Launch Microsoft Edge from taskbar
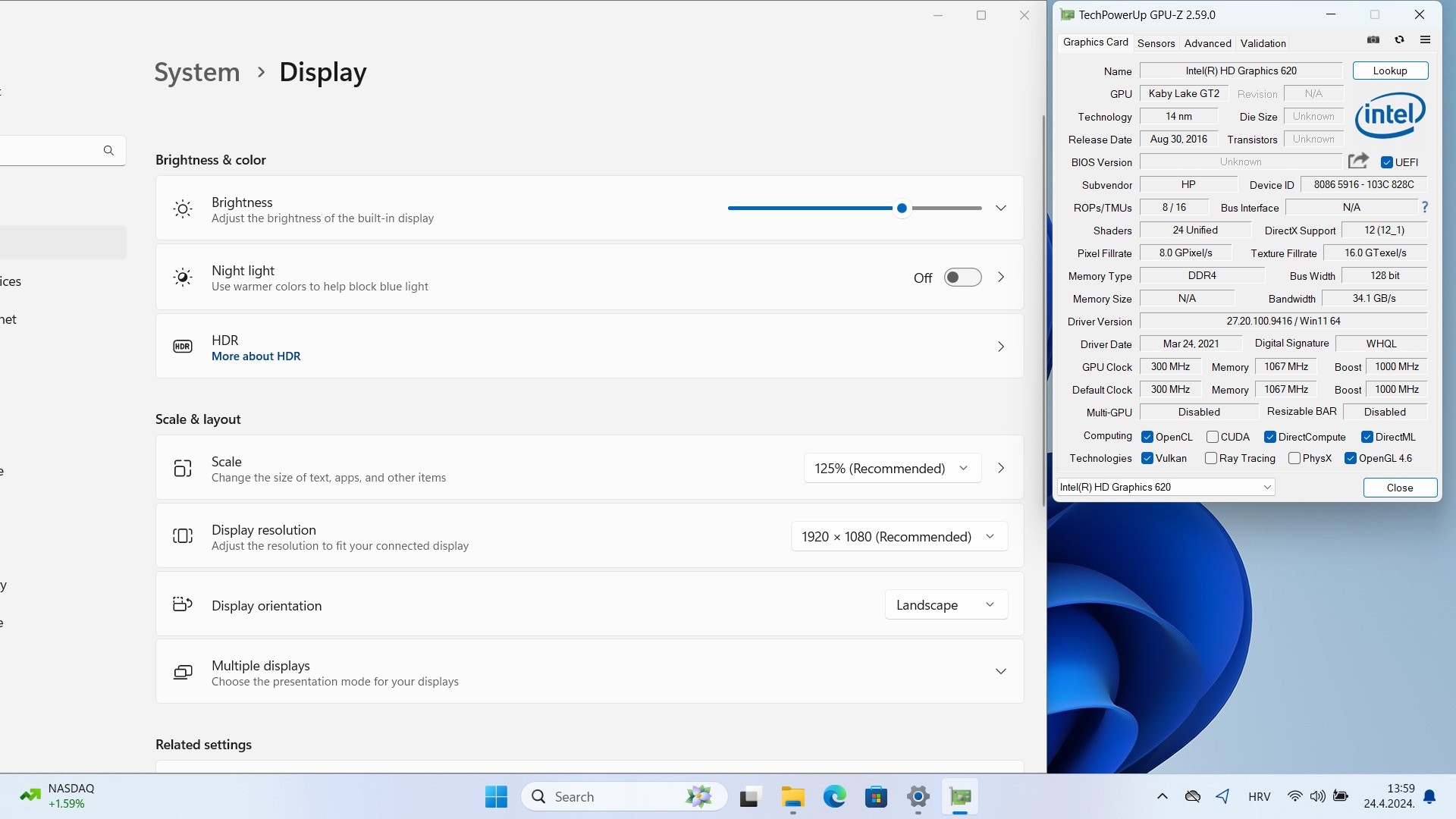Image resolution: width=1456 pixels, height=819 pixels. pyautogui.click(x=834, y=796)
